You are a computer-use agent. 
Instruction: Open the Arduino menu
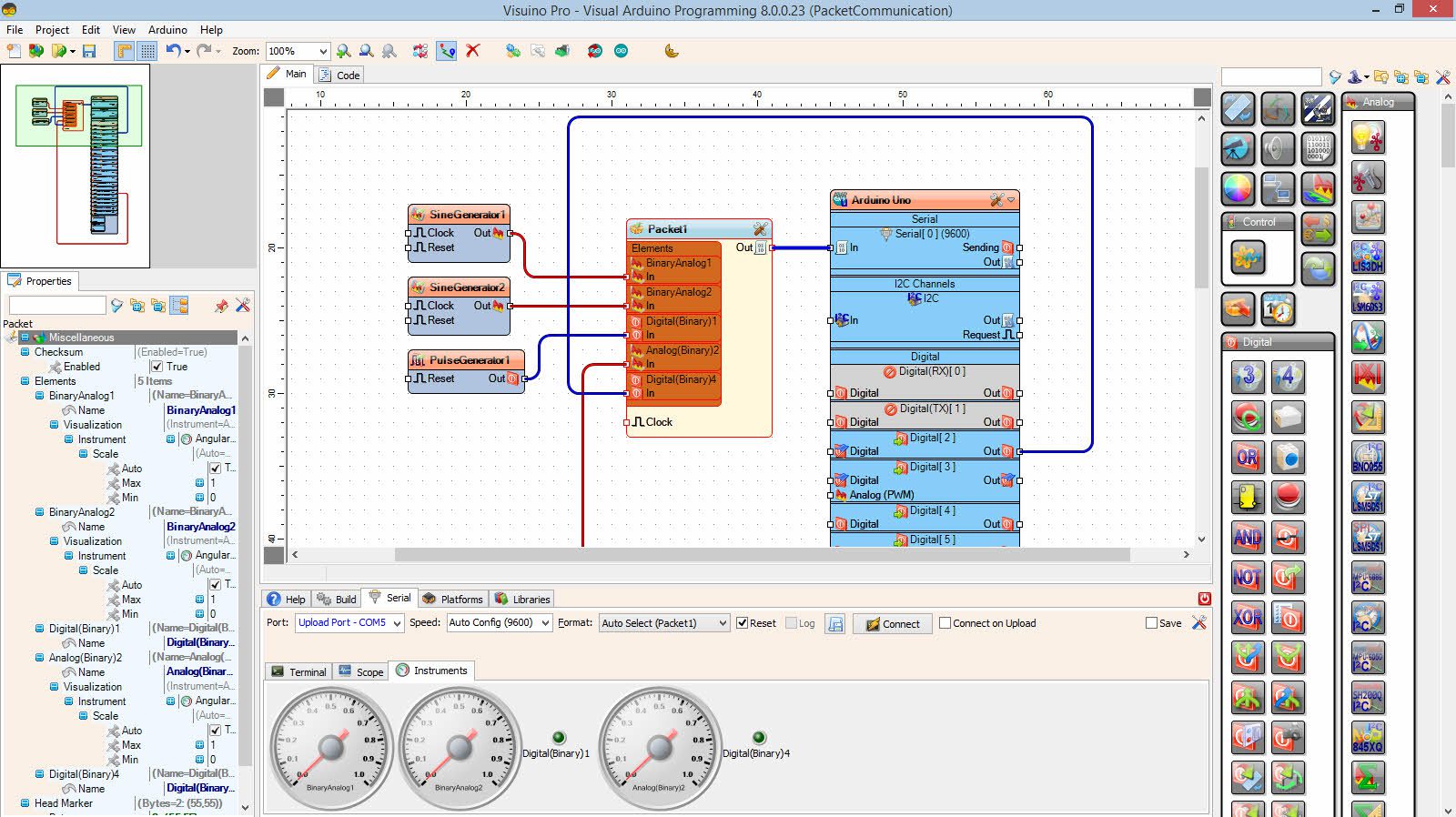pos(167,30)
